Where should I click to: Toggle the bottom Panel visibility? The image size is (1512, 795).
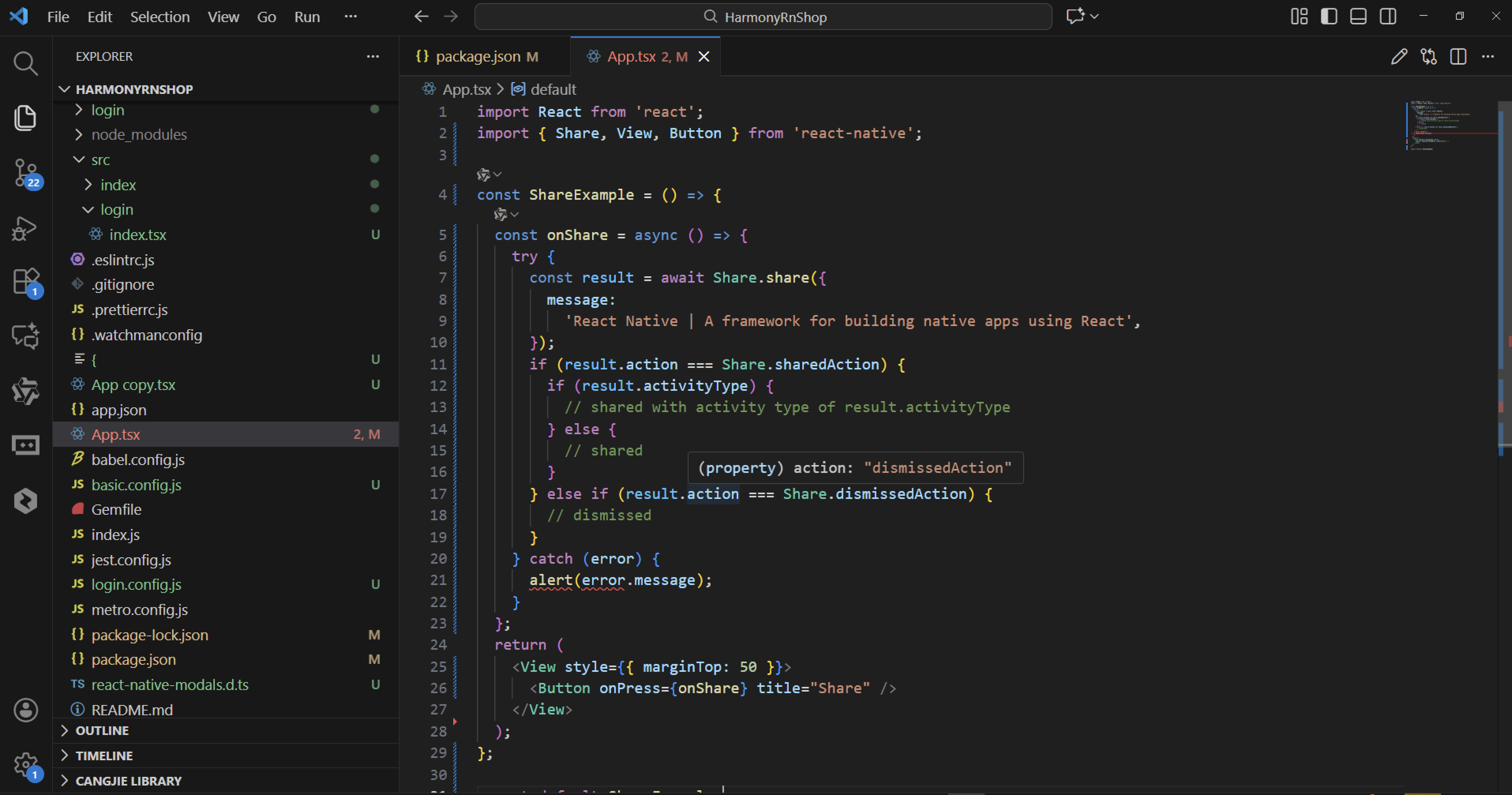[x=1358, y=17]
